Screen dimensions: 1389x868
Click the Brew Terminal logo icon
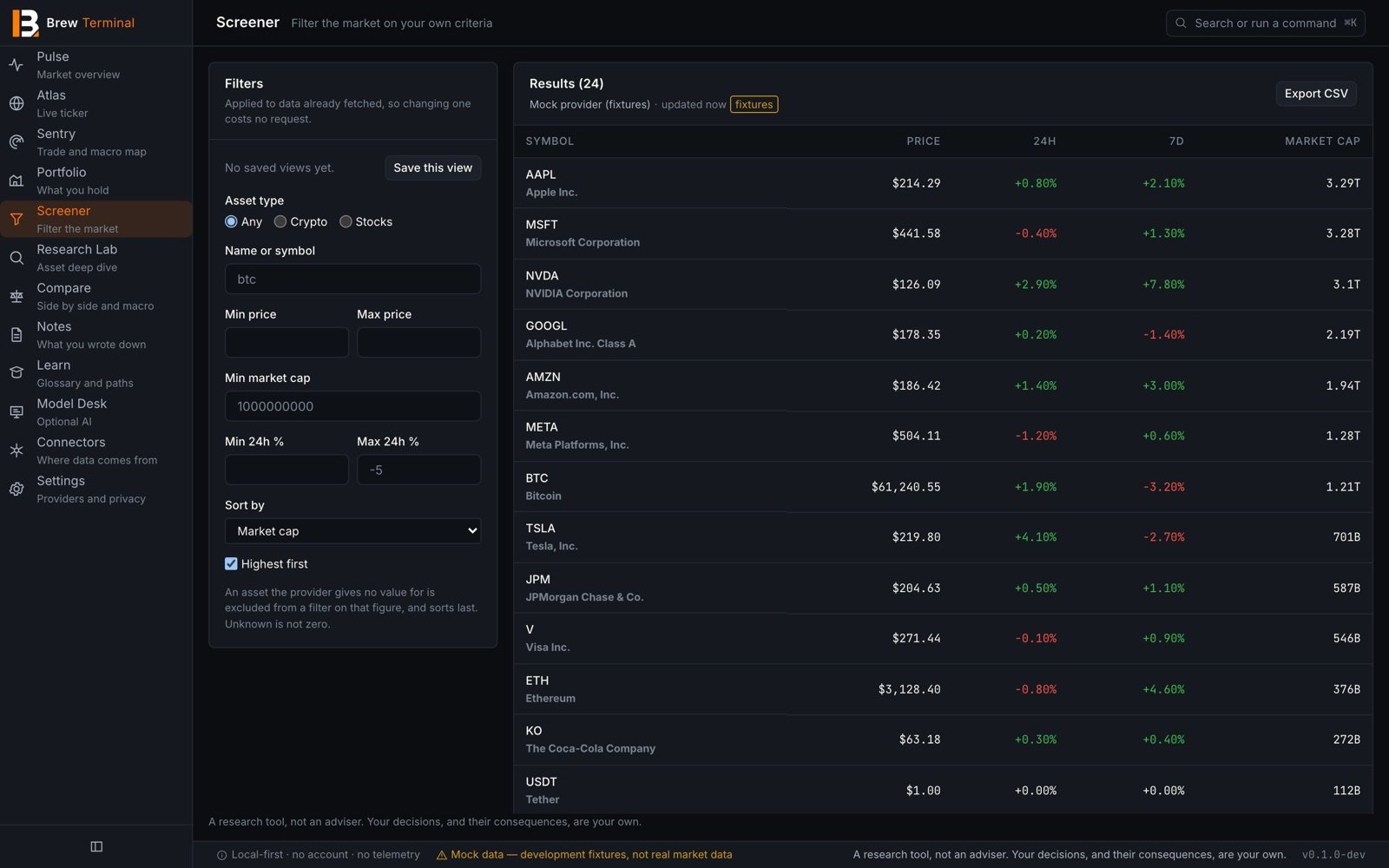(25, 23)
